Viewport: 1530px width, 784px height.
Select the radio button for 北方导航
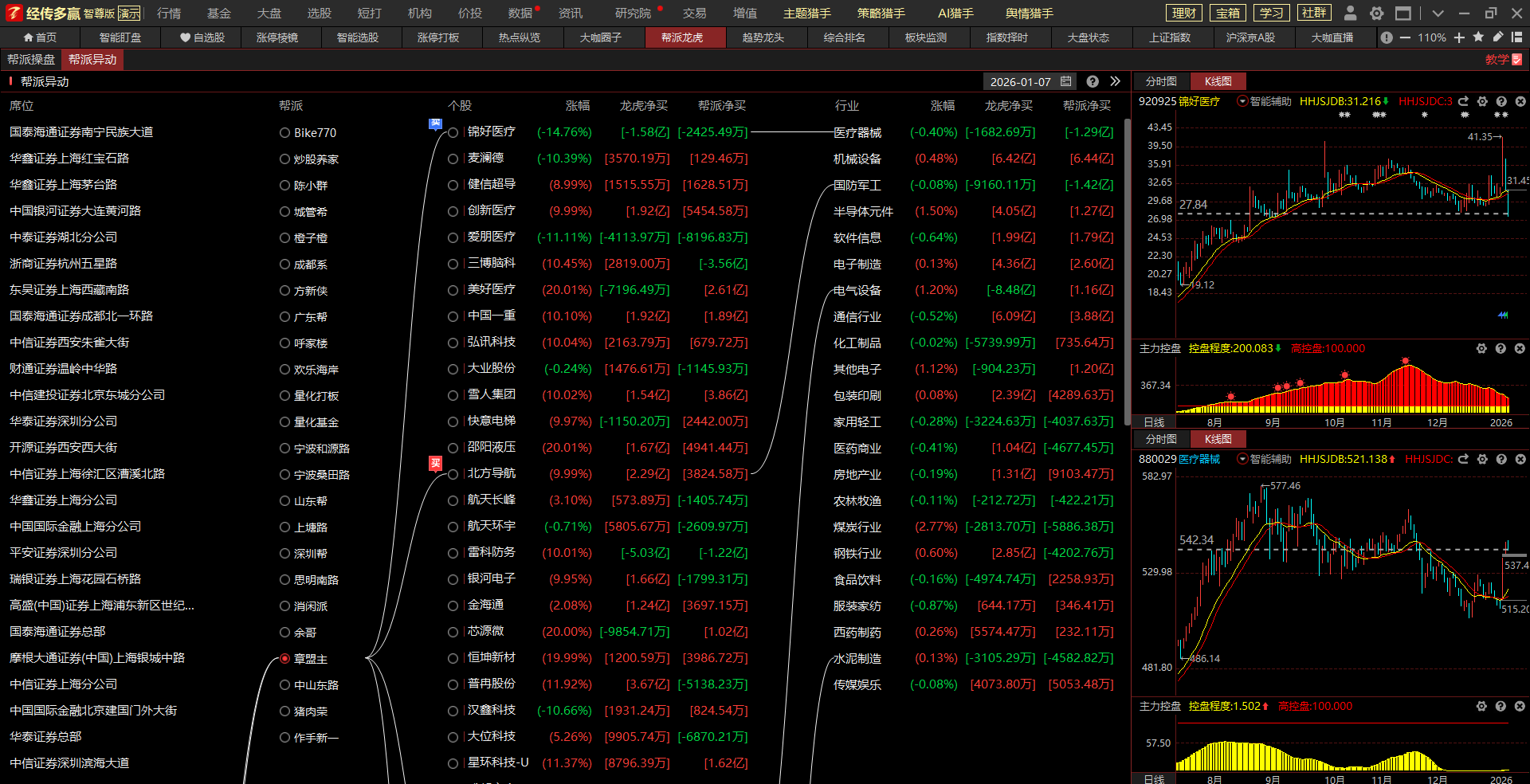pos(453,474)
